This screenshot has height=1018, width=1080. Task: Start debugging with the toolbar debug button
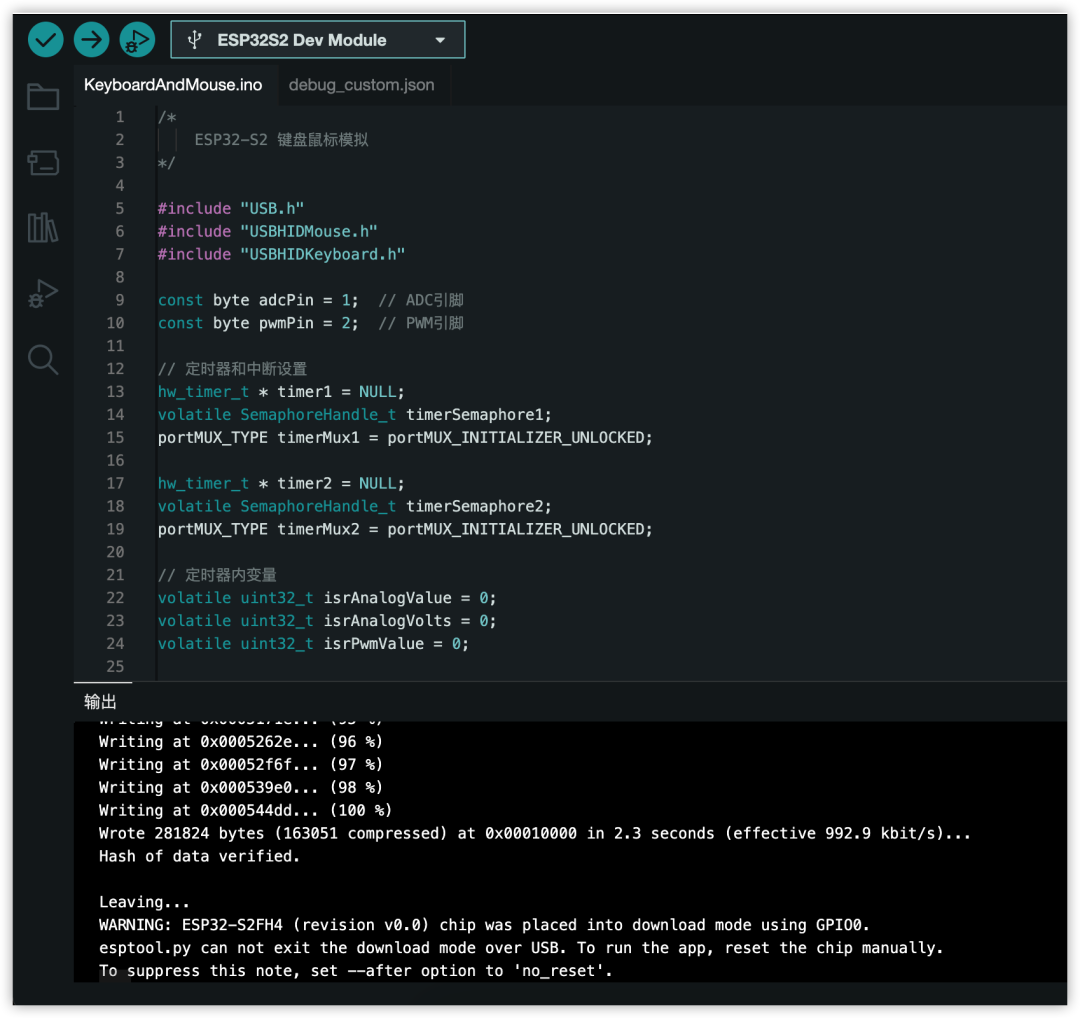click(x=137, y=40)
